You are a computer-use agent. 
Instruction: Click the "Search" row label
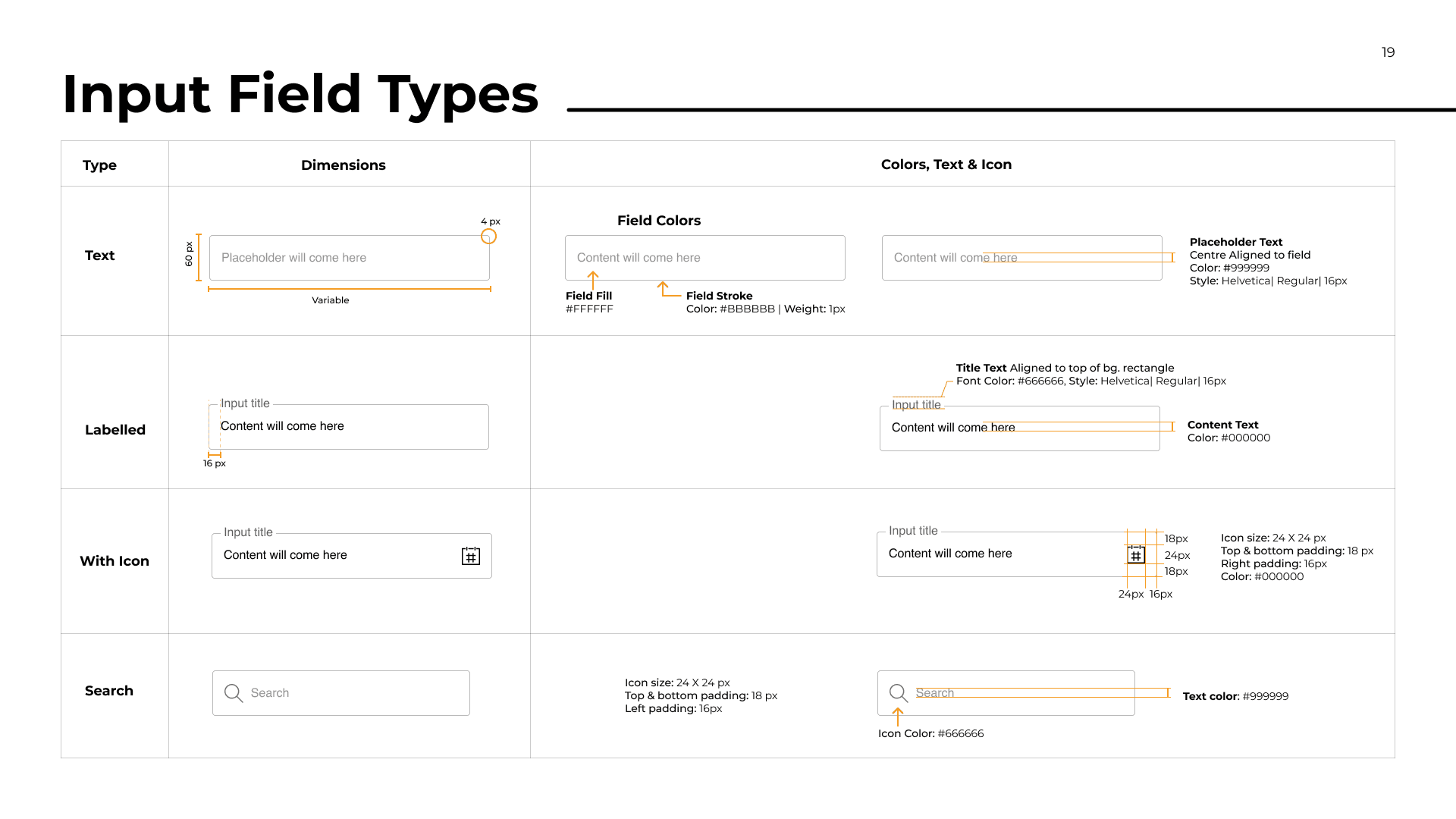(109, 691)
